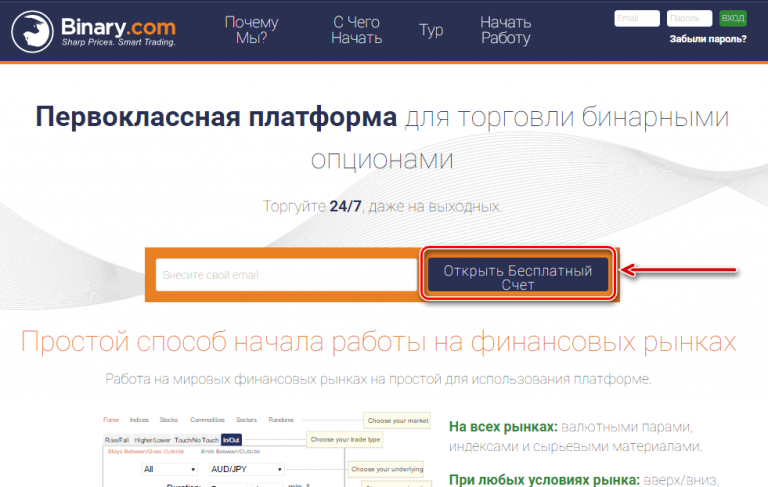Select the Randoms market tab in preview
Image resolution: width=768 pixels, height=487 pixels.
[x=281, y=420]
